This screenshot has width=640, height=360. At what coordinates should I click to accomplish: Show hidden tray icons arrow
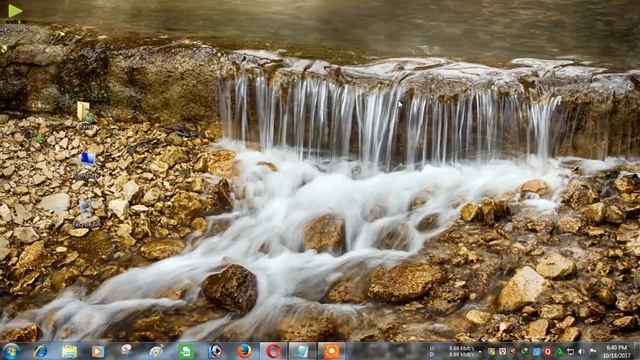(480, 352)
